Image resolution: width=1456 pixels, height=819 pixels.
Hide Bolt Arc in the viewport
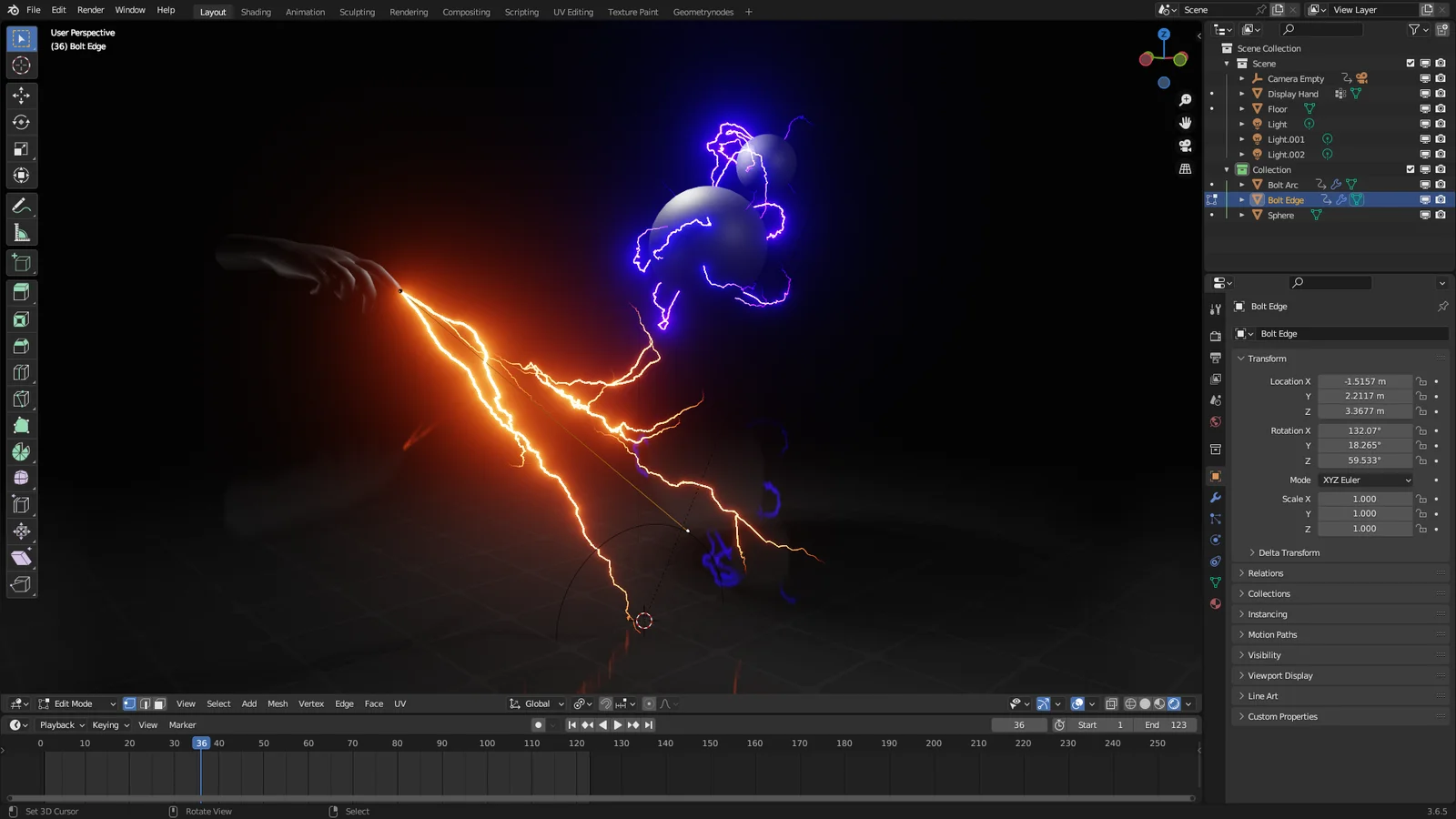[x=1424, y=184]
